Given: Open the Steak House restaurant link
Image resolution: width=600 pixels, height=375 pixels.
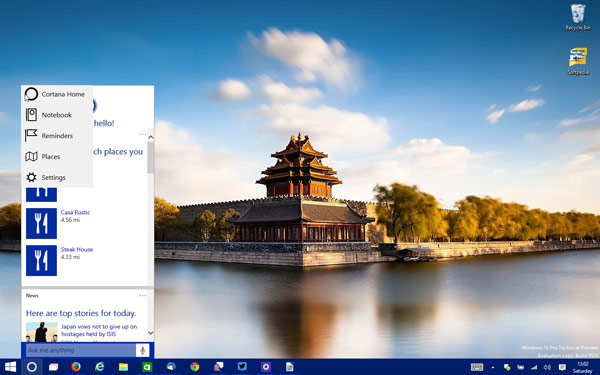Looking at the screenshot, I should pos(77,249).
